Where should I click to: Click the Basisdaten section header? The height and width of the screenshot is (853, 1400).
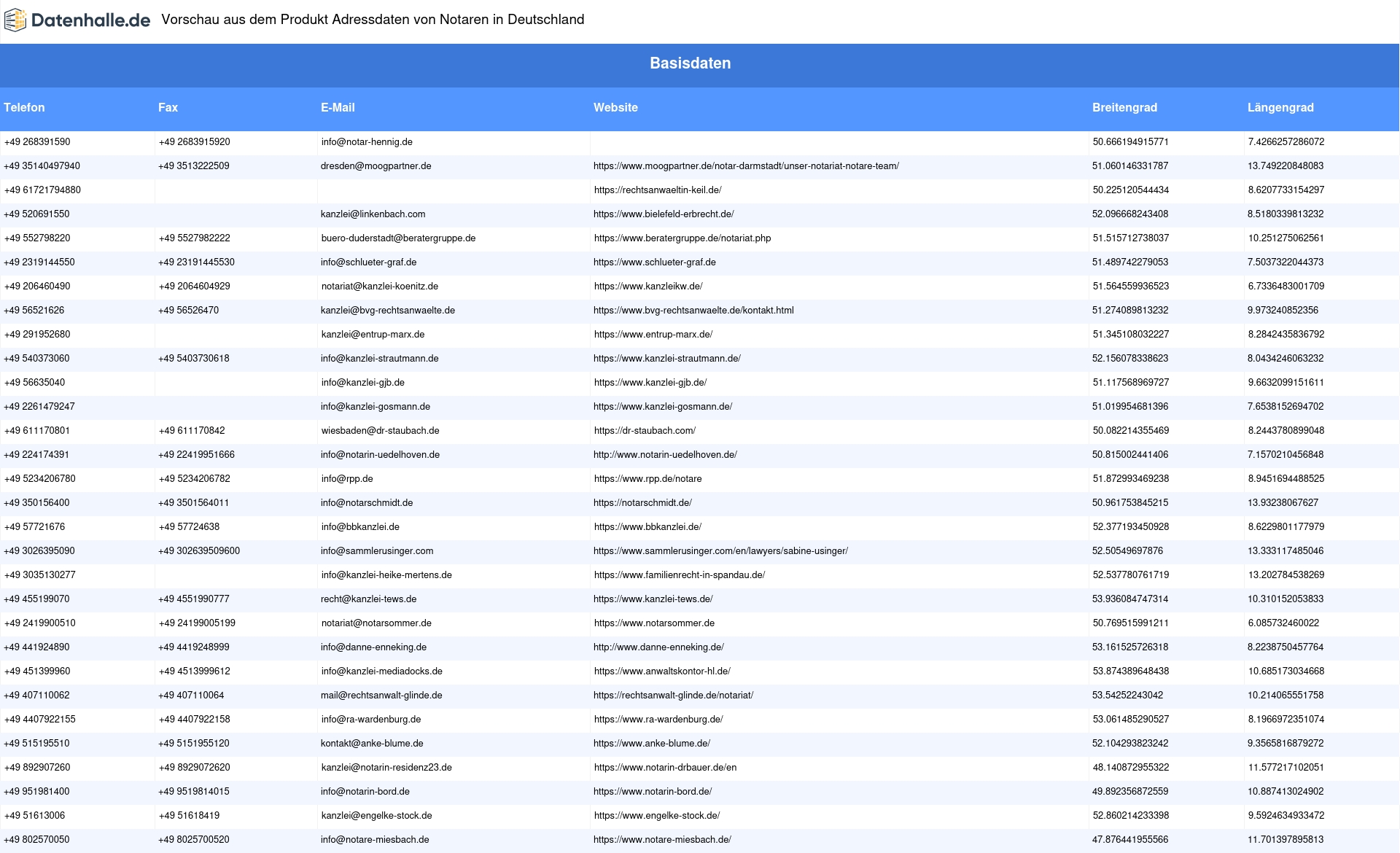690,63
